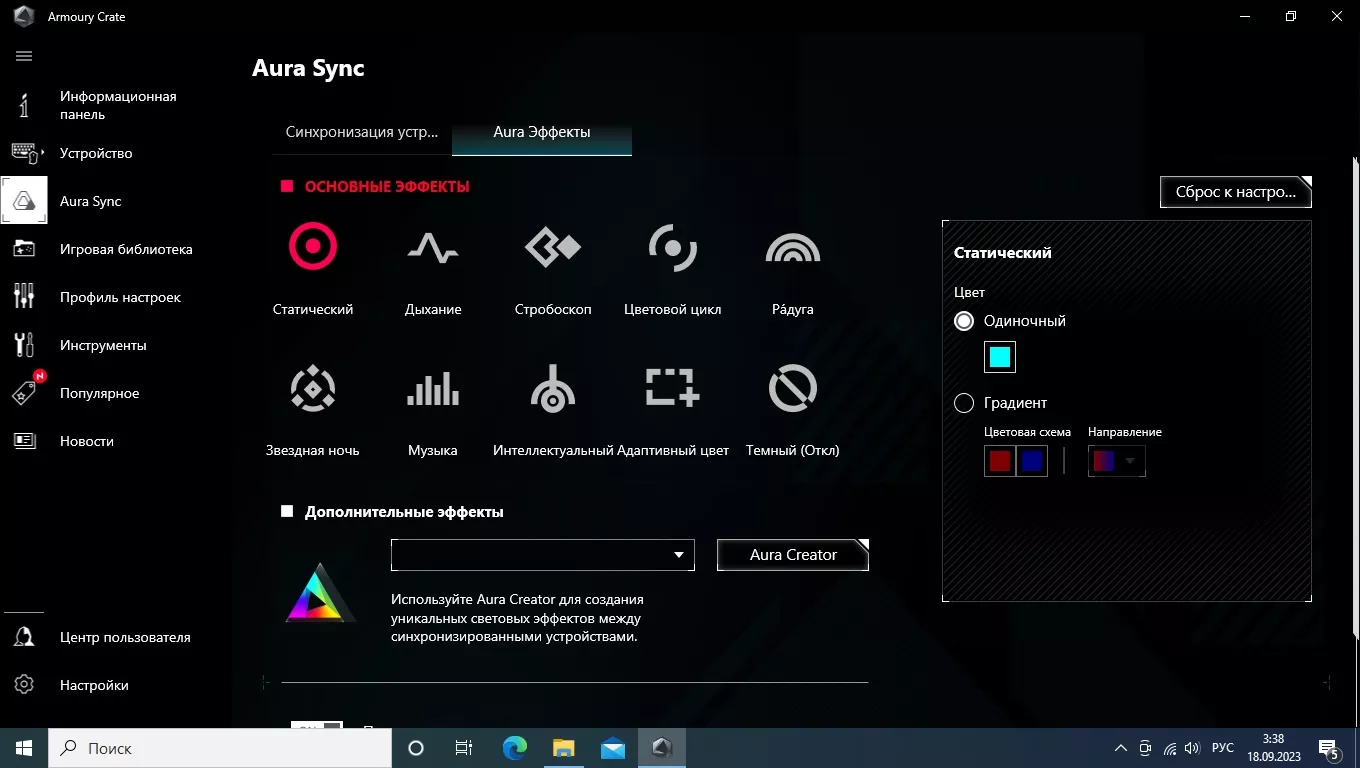Apply the Интеллектуальный effect
Viewport: 1360px width, 768px height.
(x=553, y=409)
